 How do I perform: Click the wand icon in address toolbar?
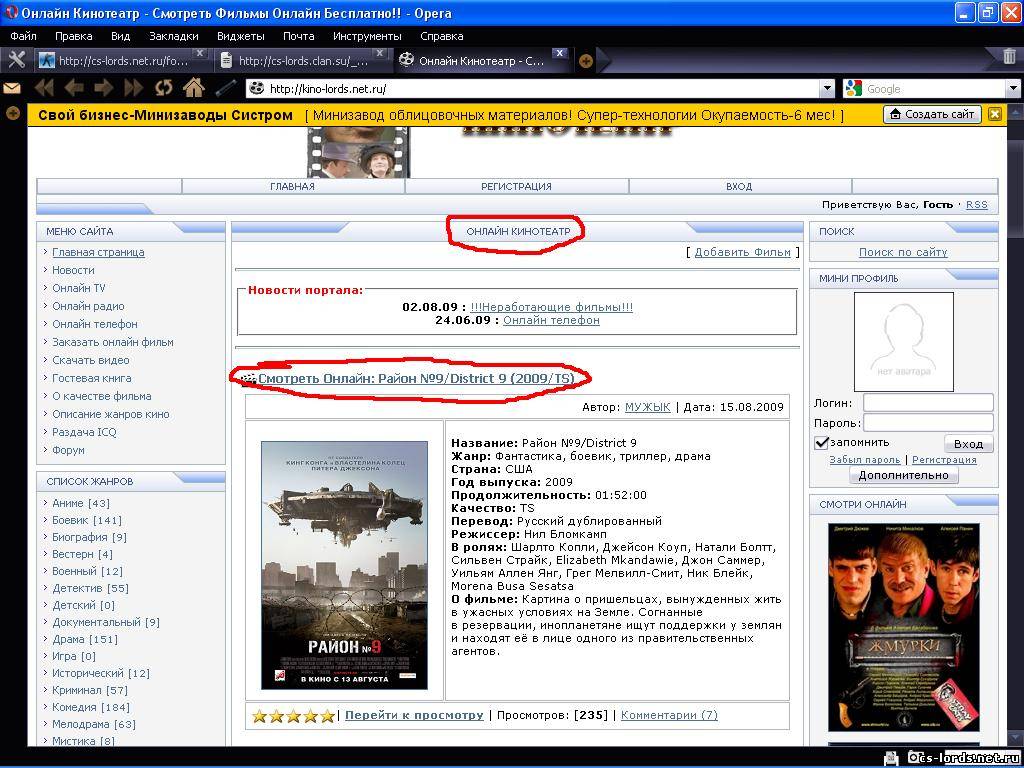click(x=226, y=88)
